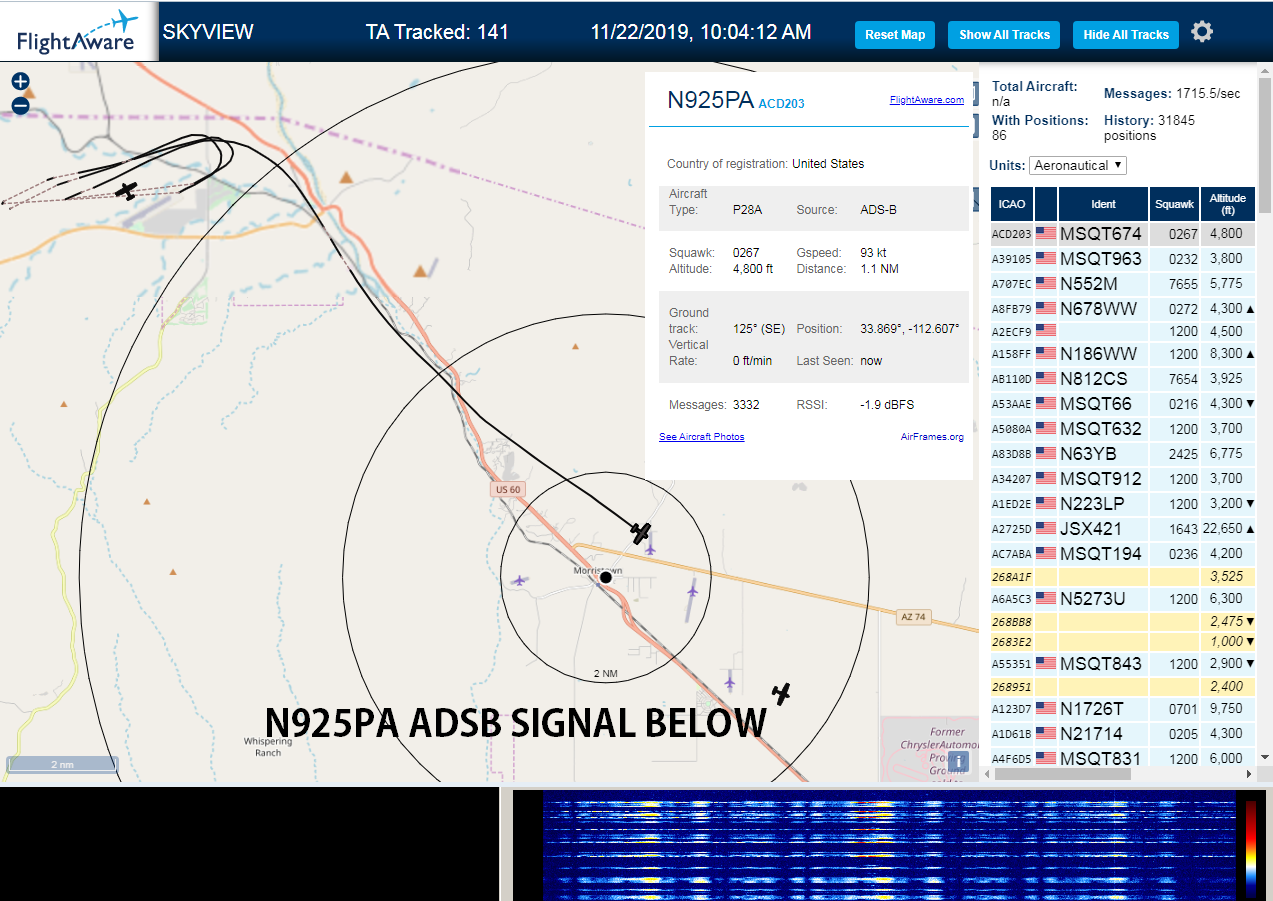Click the SKYVIEW title in the header
This screenshot has width=1273, height=901.
[208, 32]
